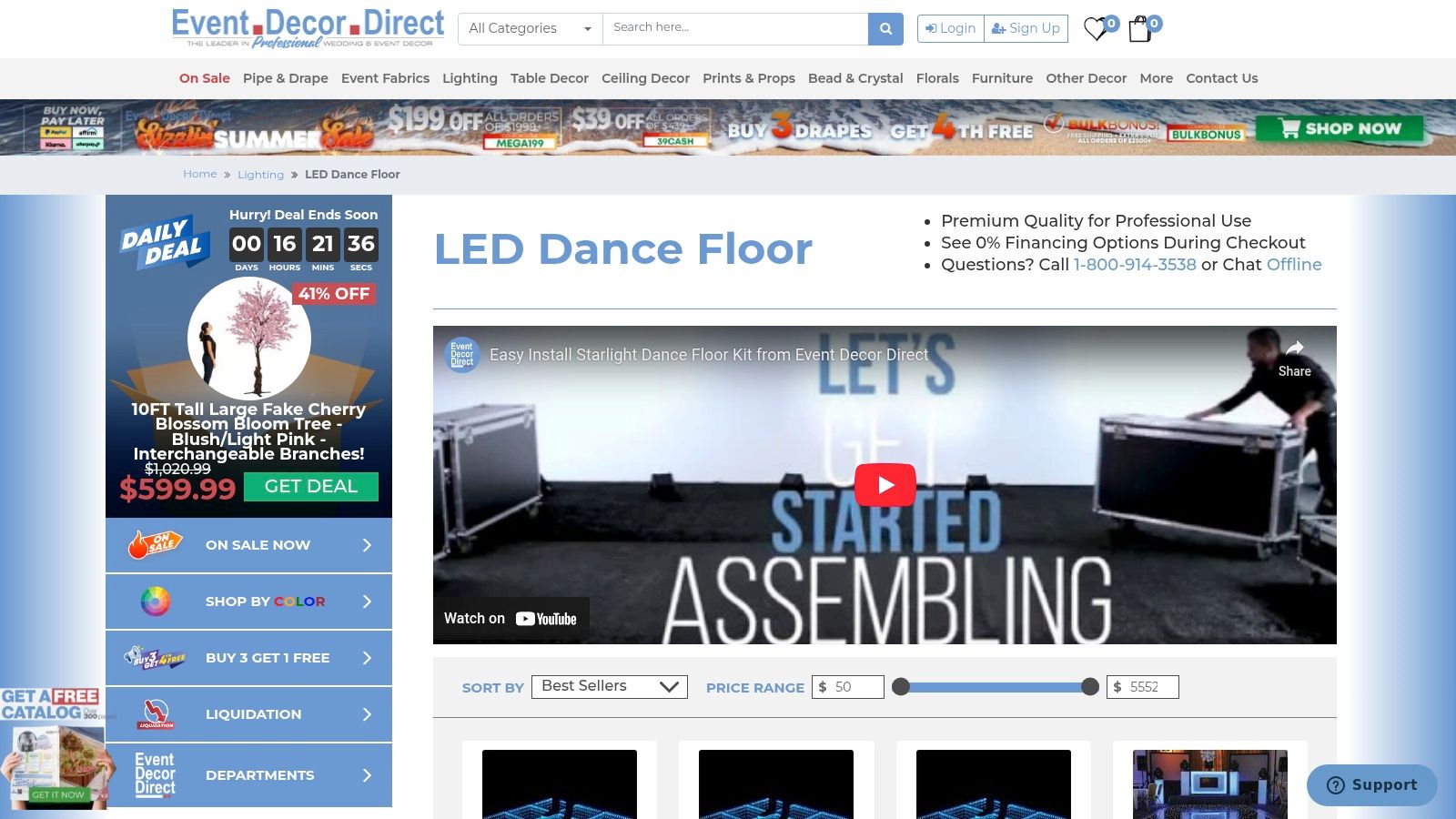The image size is (1456, 819).
Task: Click the green GET DEAL button
Action: [x=311, y=487]
